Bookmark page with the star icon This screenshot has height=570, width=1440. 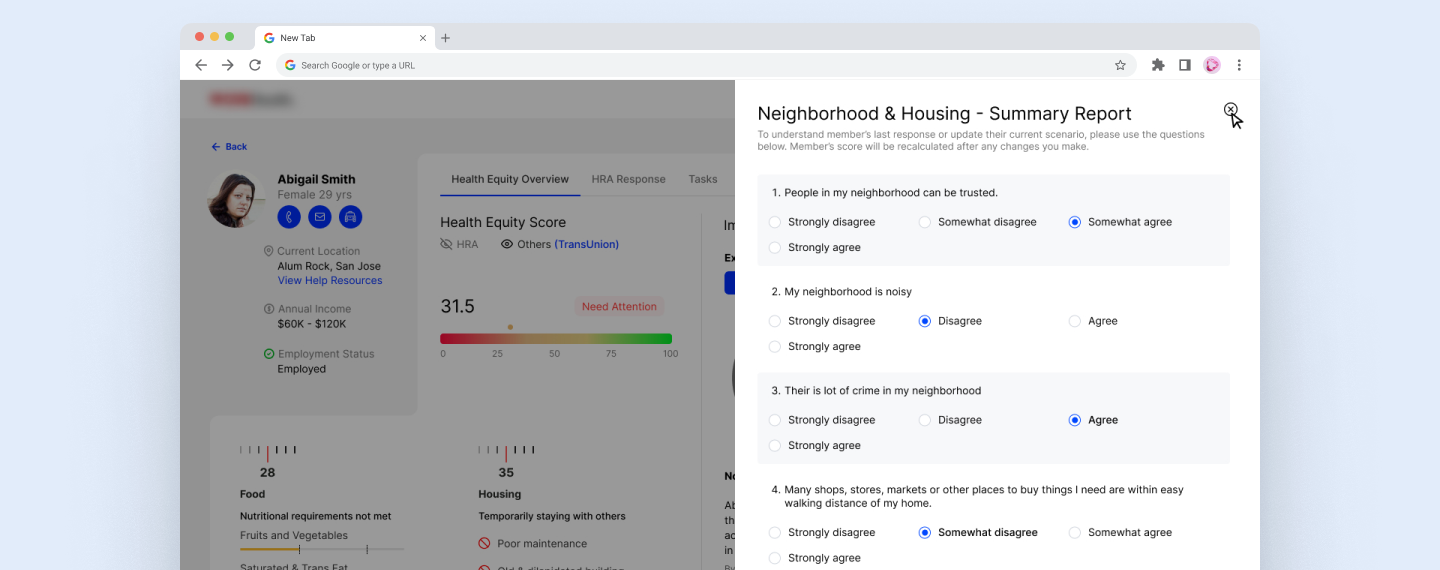click(1120, 65)
